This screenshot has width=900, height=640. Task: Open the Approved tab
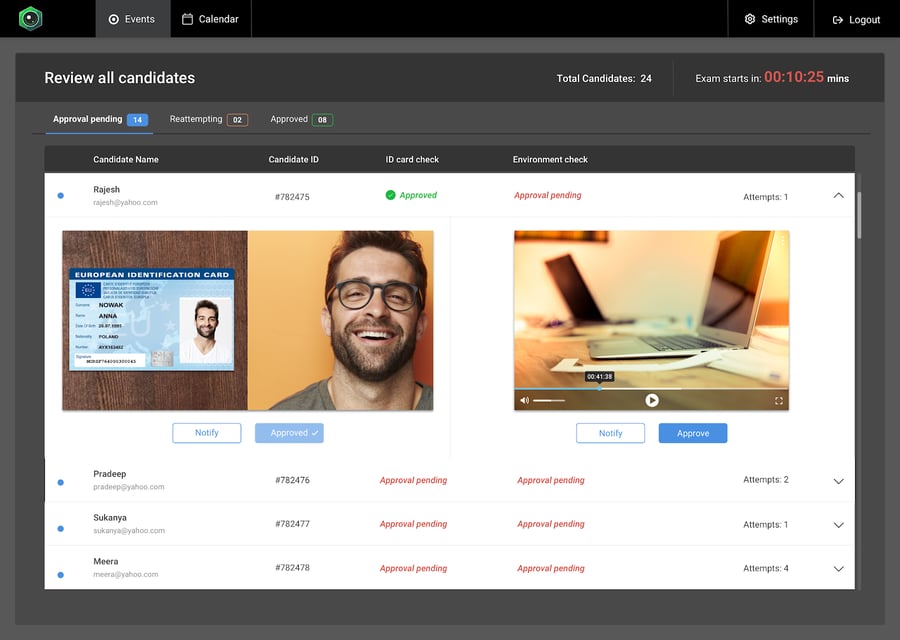click(300, 119)
